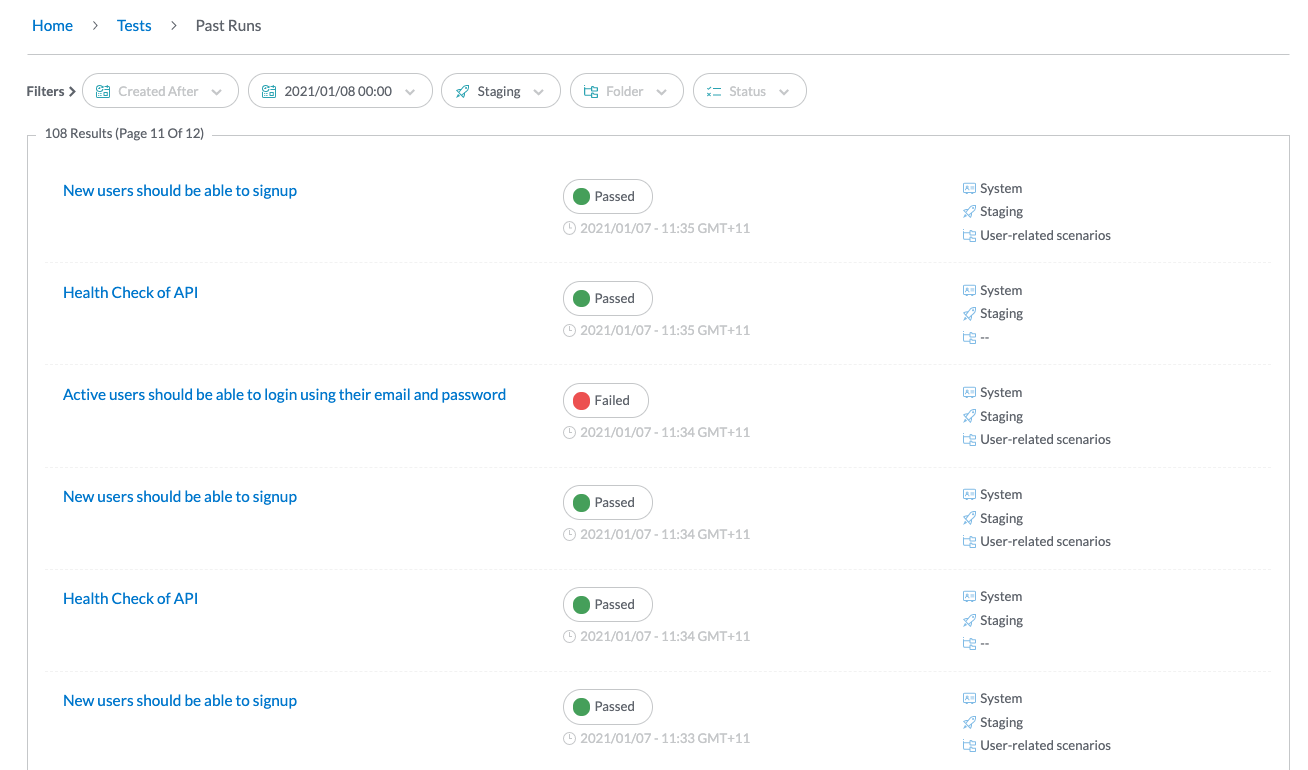Click clock icon of the Failed login run

(x=570, y=432)
